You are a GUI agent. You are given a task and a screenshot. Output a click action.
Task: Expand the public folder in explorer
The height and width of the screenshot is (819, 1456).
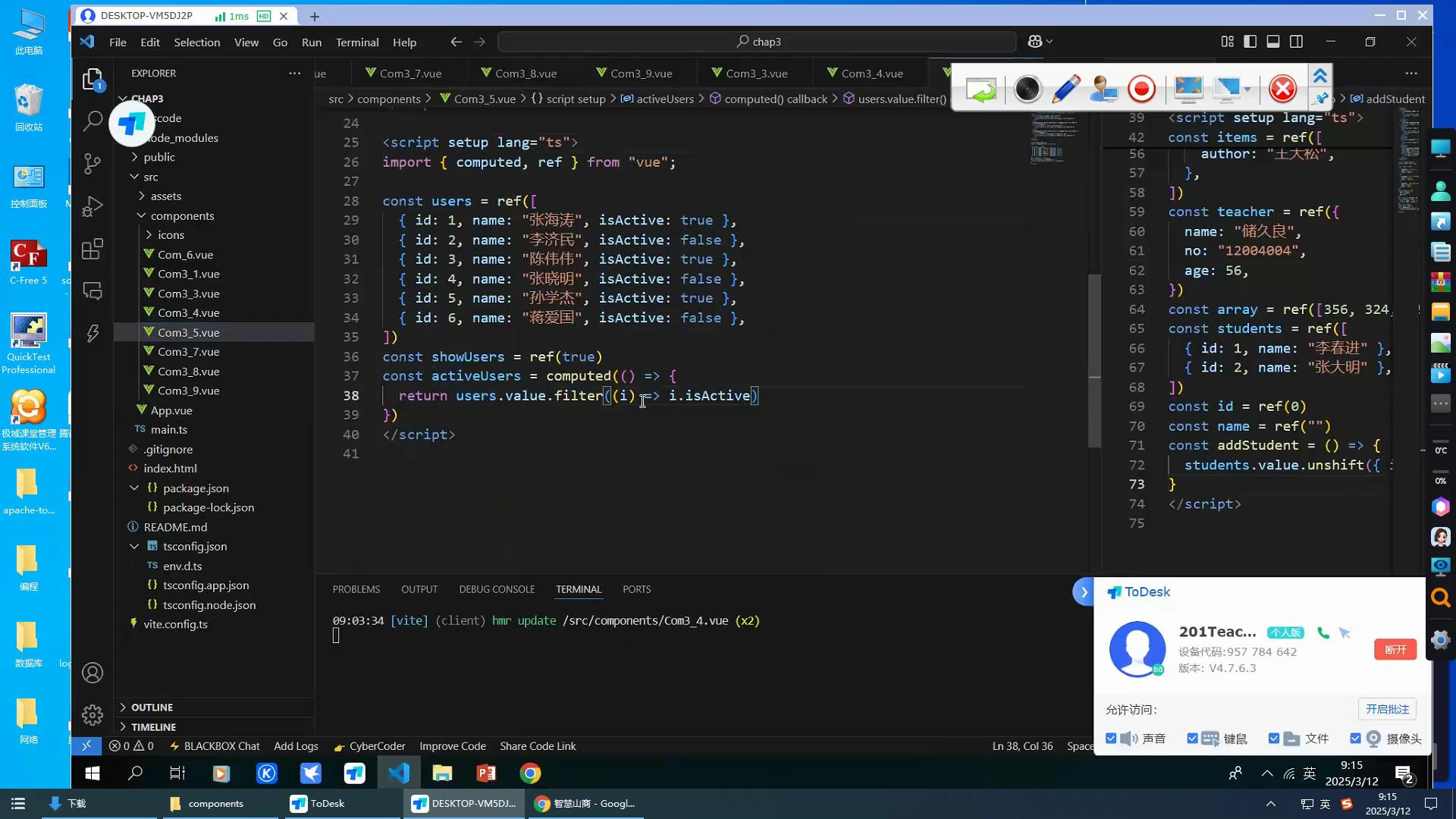coord(159,157)
